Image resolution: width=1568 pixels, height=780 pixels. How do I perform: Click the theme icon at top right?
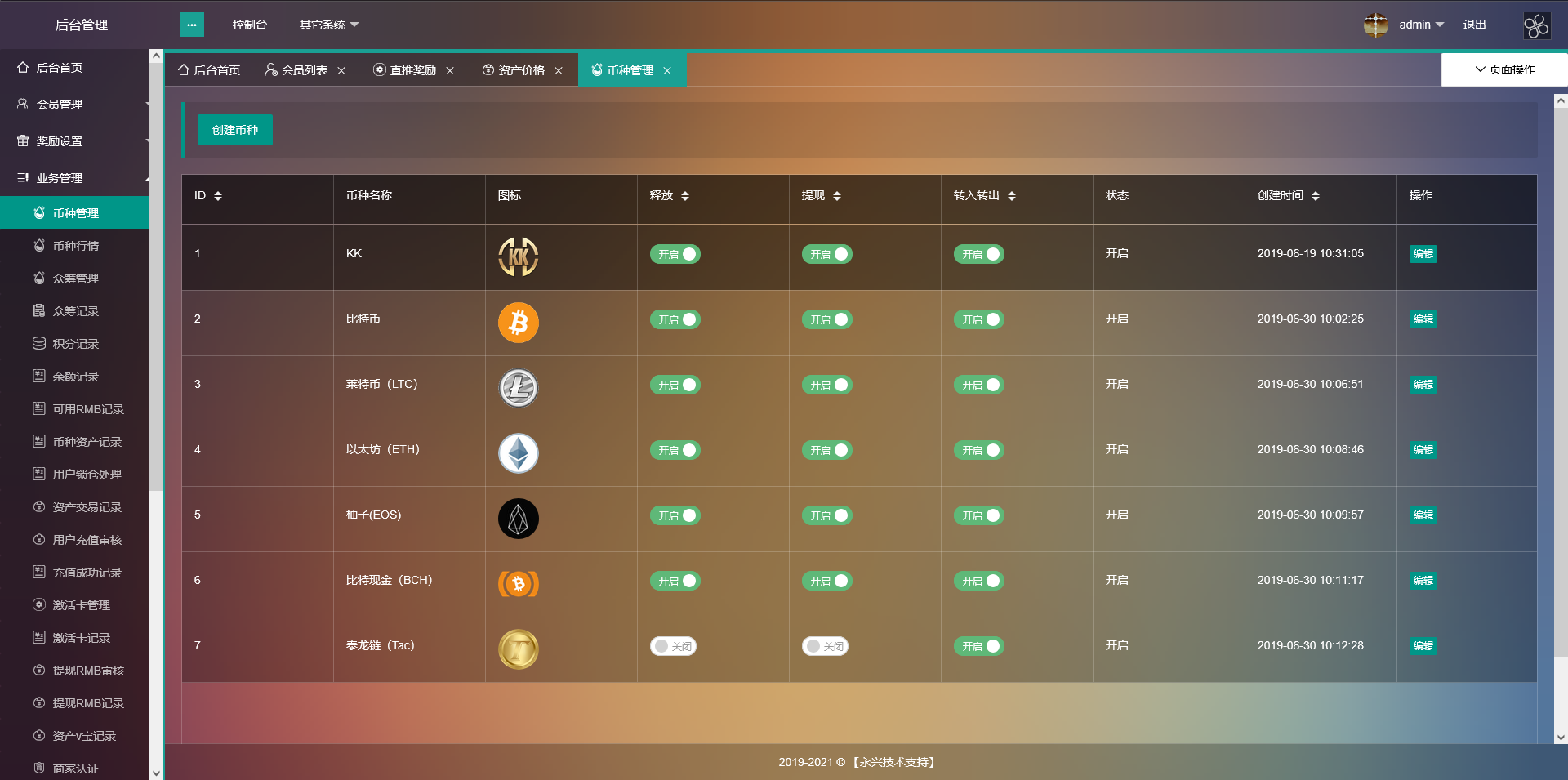[x=1536, y=25]
